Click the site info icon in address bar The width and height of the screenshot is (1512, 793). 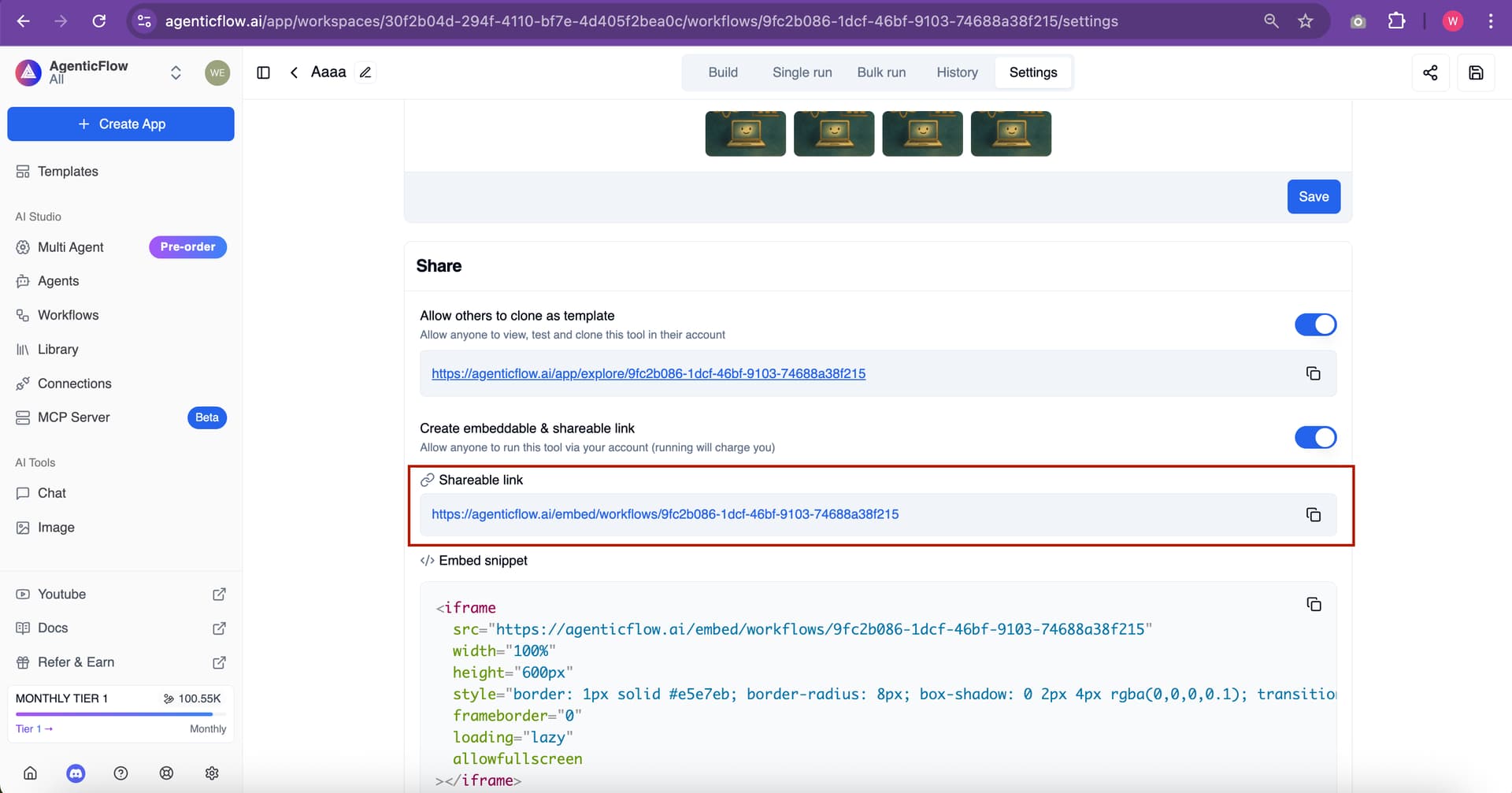[x=144, y=21]
